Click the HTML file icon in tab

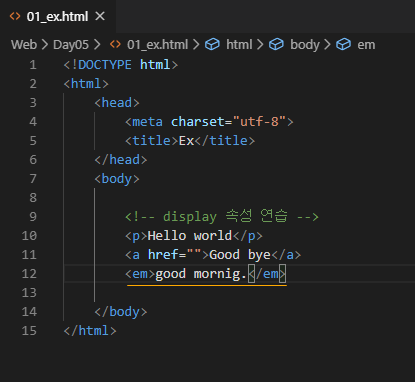pyautogui.click(x=15, y=16)
